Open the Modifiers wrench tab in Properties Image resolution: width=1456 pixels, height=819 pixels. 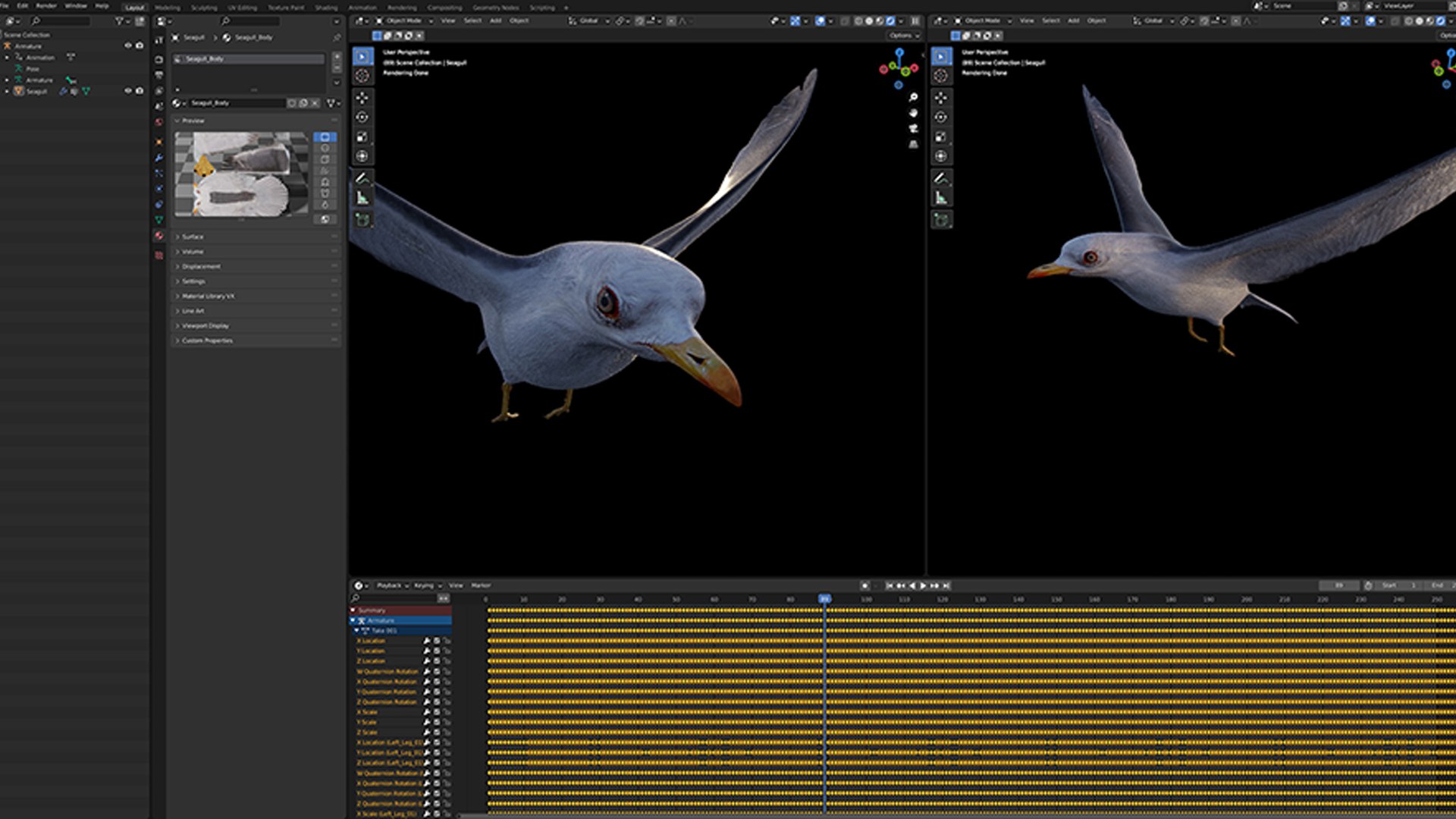[x=158, y=158]
